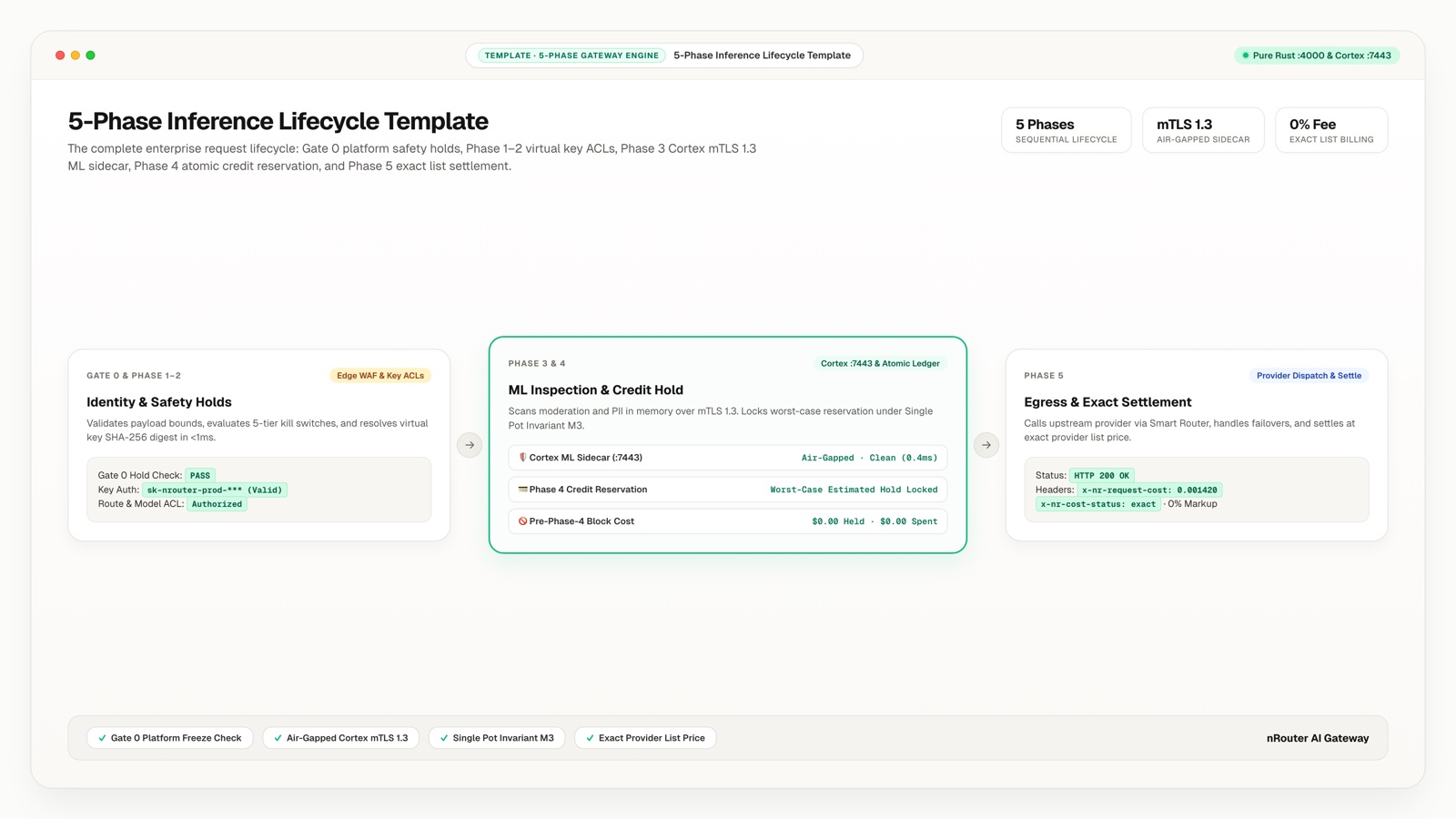Click the card icon beside Phase 4 Credit Reservation

[522, 490]
